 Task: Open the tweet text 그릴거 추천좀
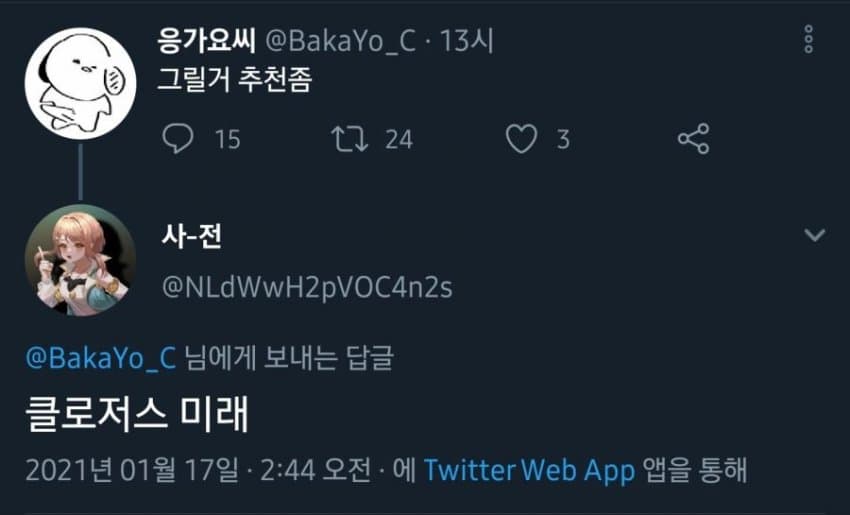[235, 80]
